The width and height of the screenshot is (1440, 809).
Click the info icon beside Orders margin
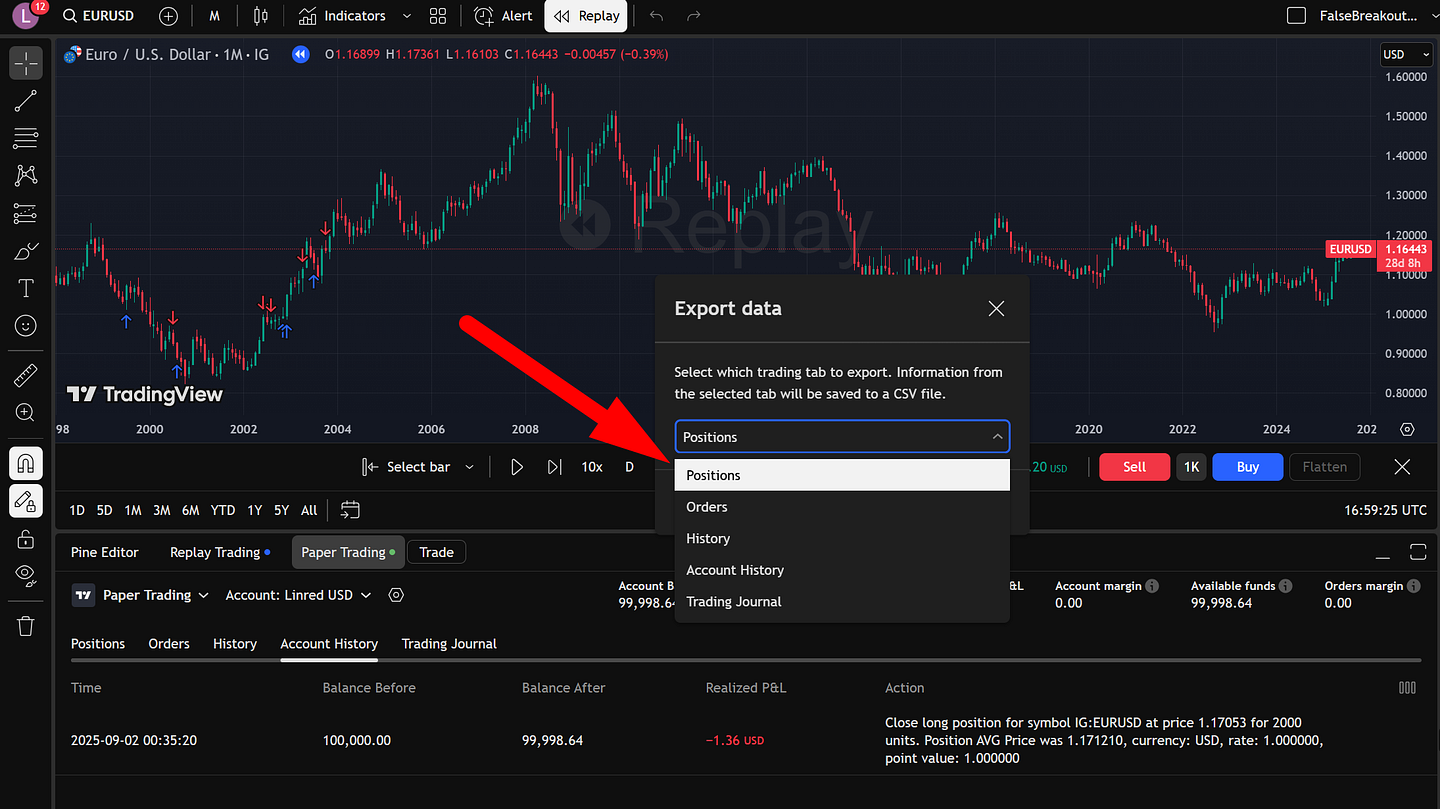point(1414,586)
